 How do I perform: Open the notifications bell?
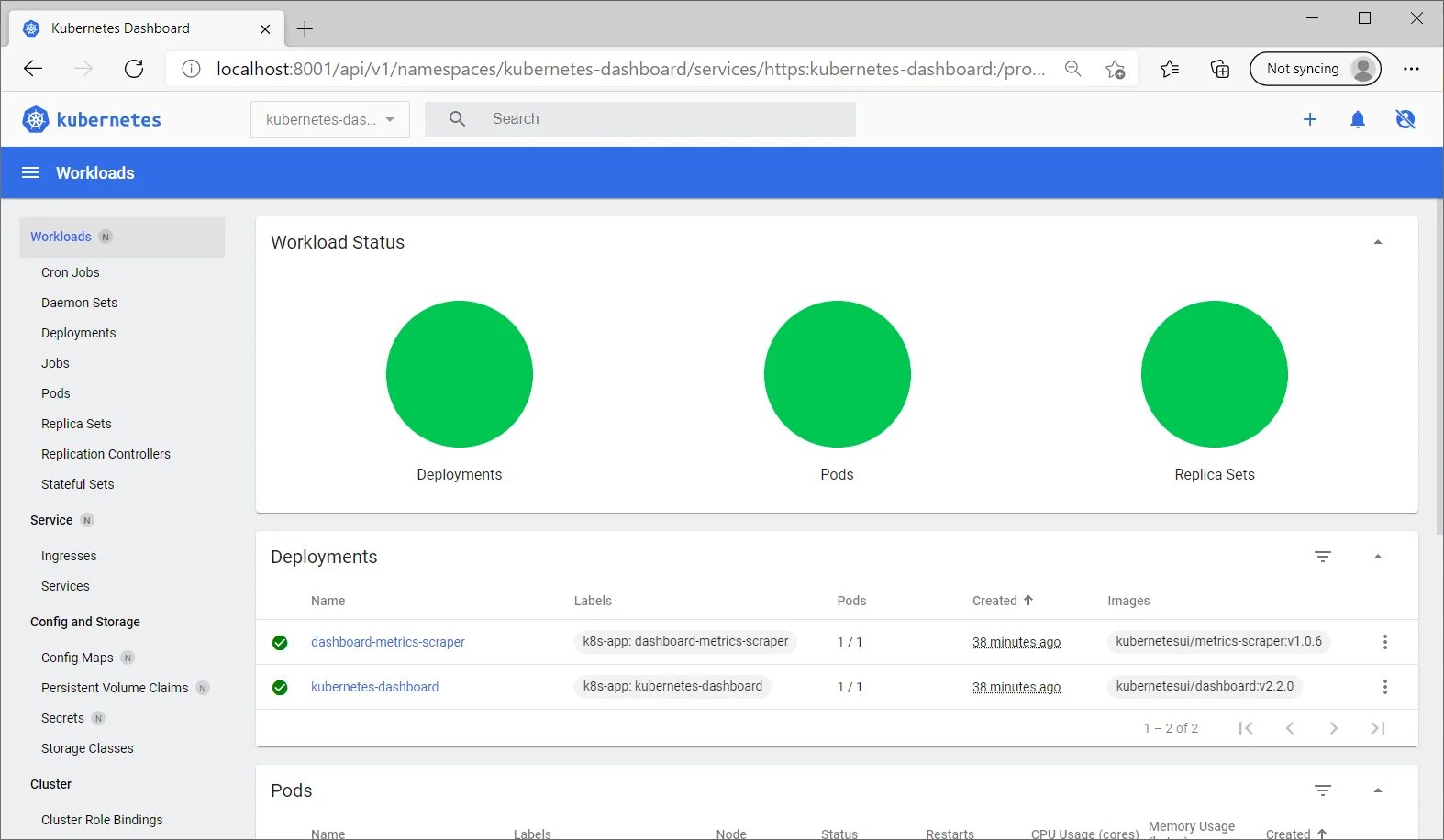[x=1358, y=119]
